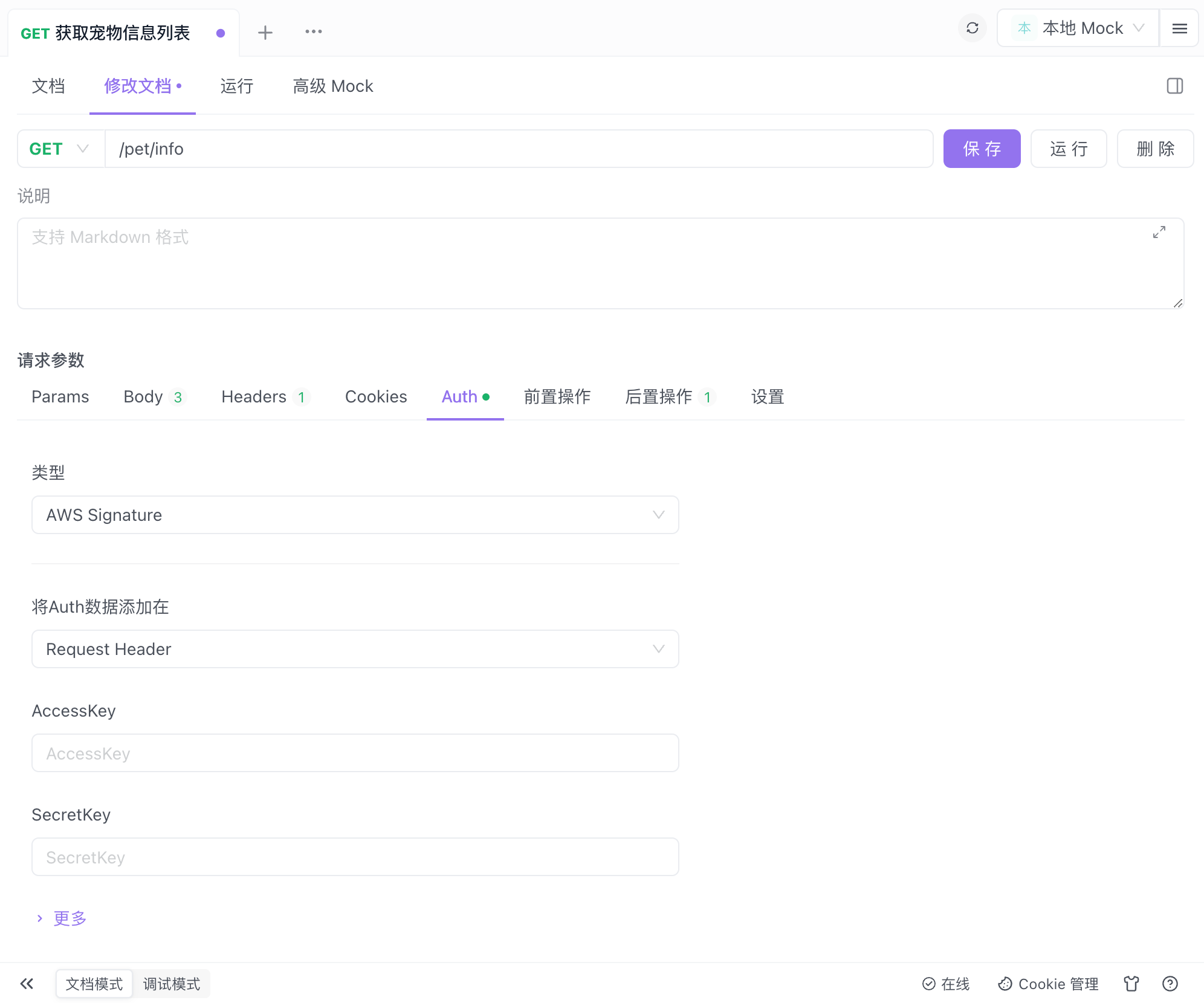Open Cookie 管理 link
1204x1003 pixels.
[x=1048, y=984]
